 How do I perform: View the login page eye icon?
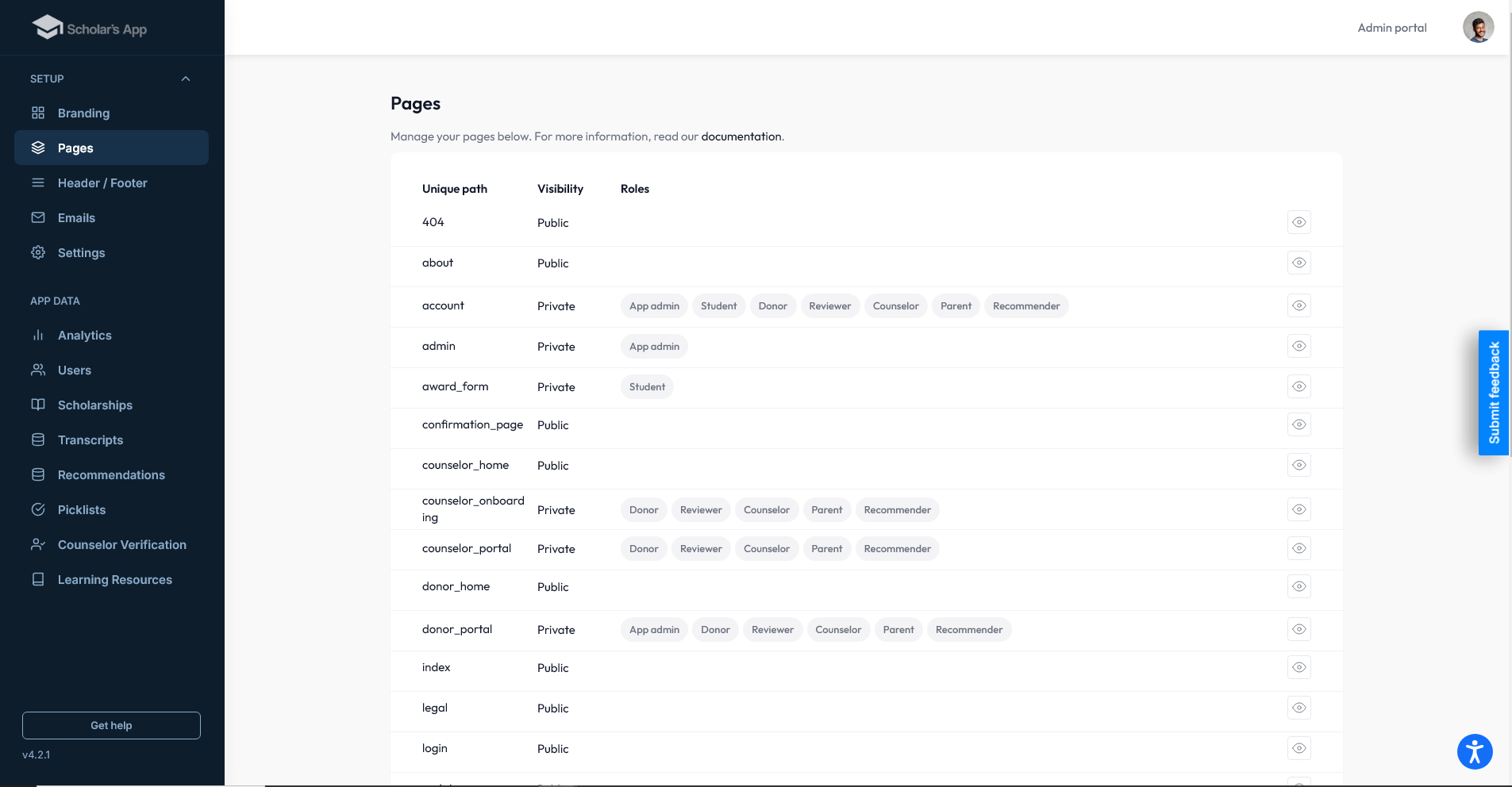1299,748
